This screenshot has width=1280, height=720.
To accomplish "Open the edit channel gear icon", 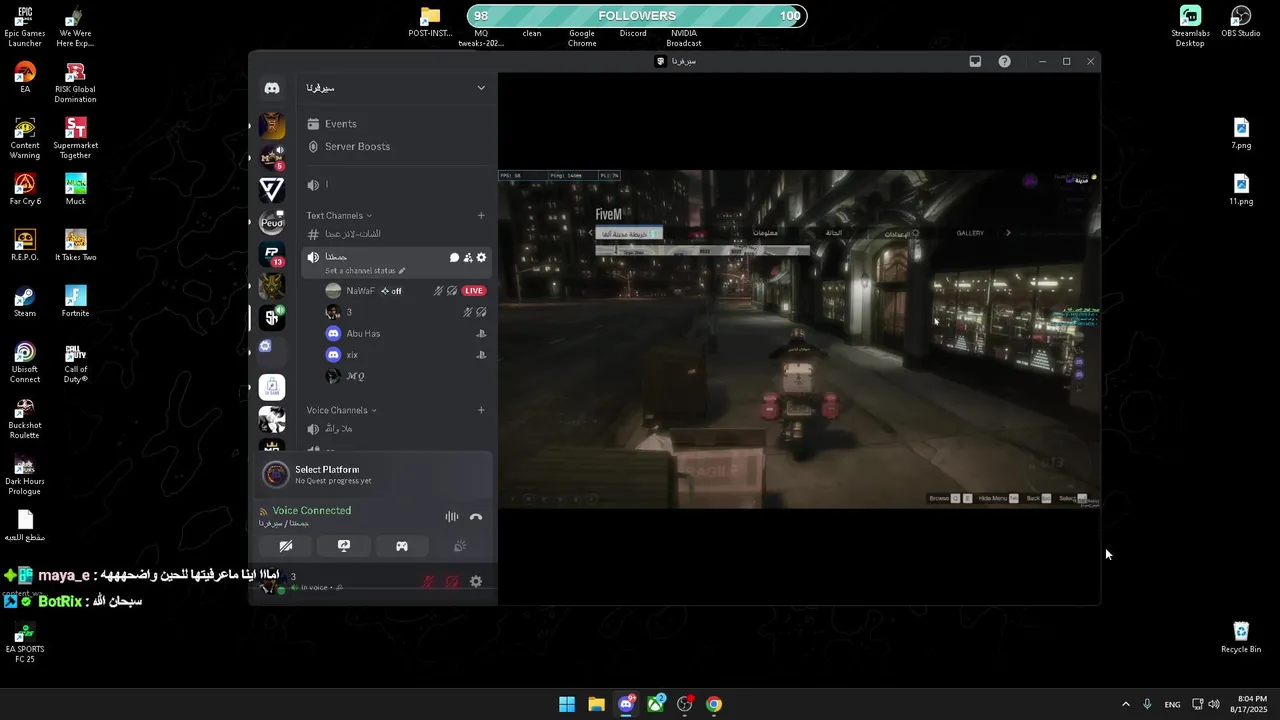I will pos(481,258).
